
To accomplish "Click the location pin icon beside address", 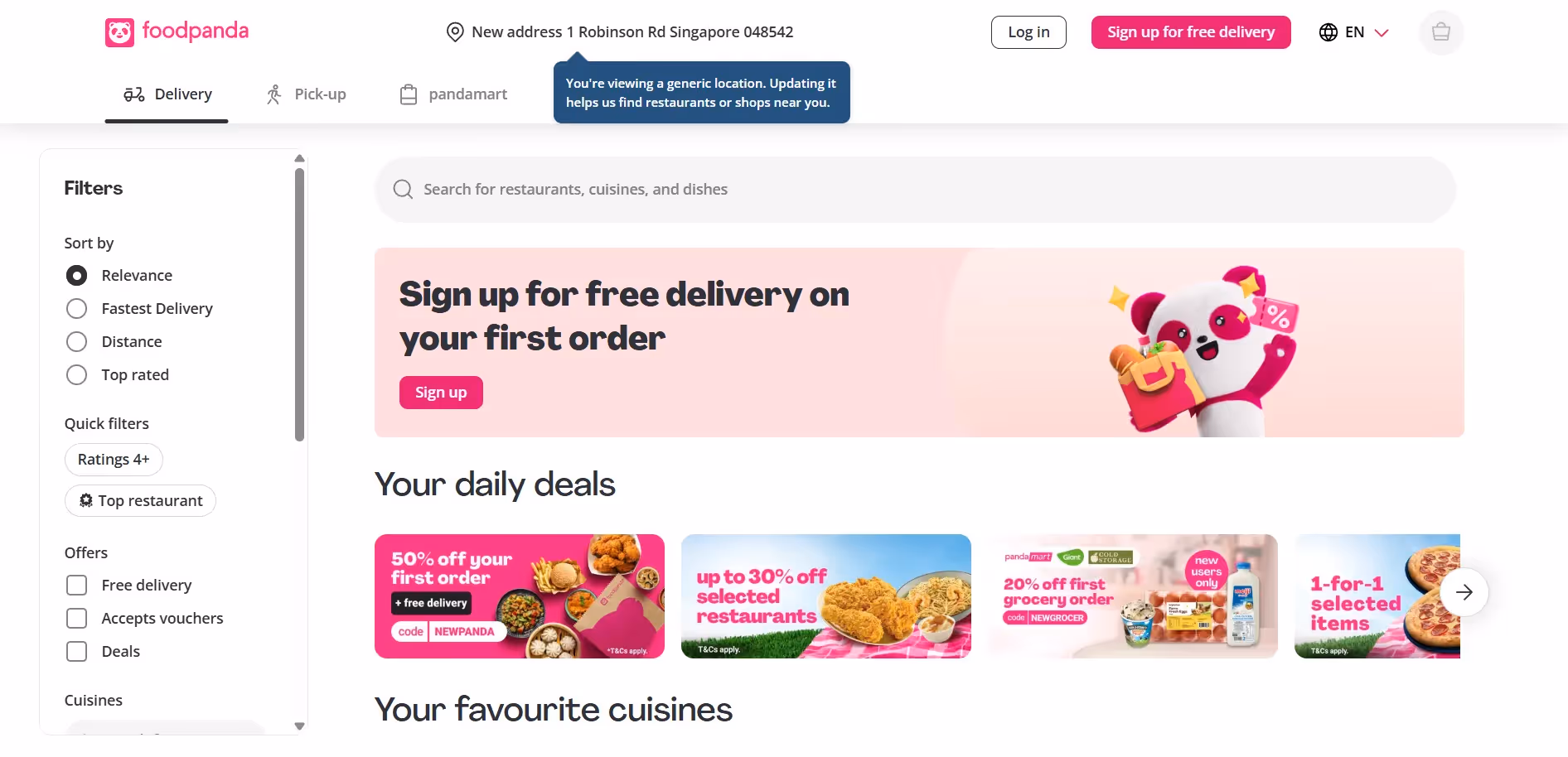I will (x=455, y=32).
